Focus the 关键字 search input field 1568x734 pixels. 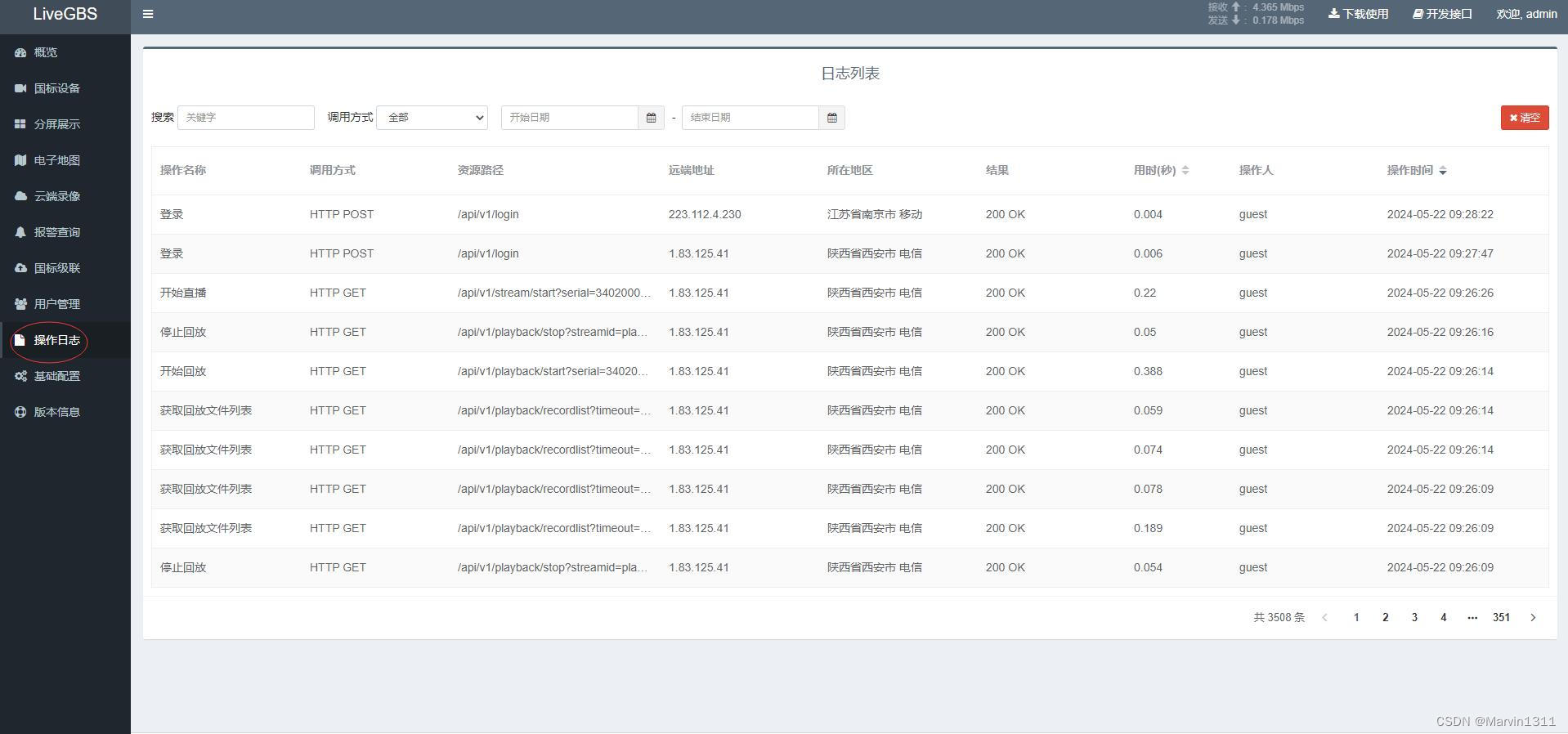(x=246, y=118)
